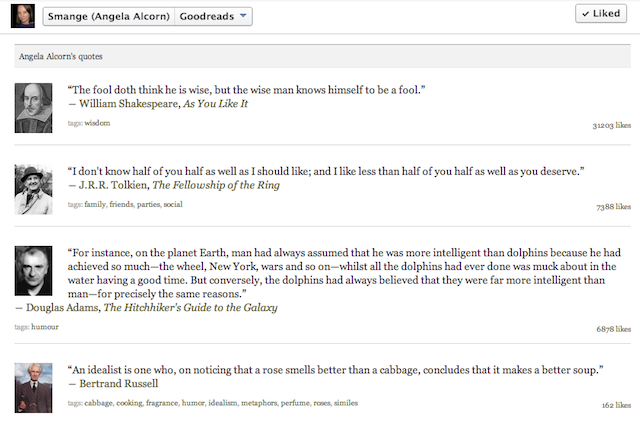The image size is (640, 423).
Task: Open The Hitchhiker's Guide to the Galaxy link
Action: tap(190, 307)
